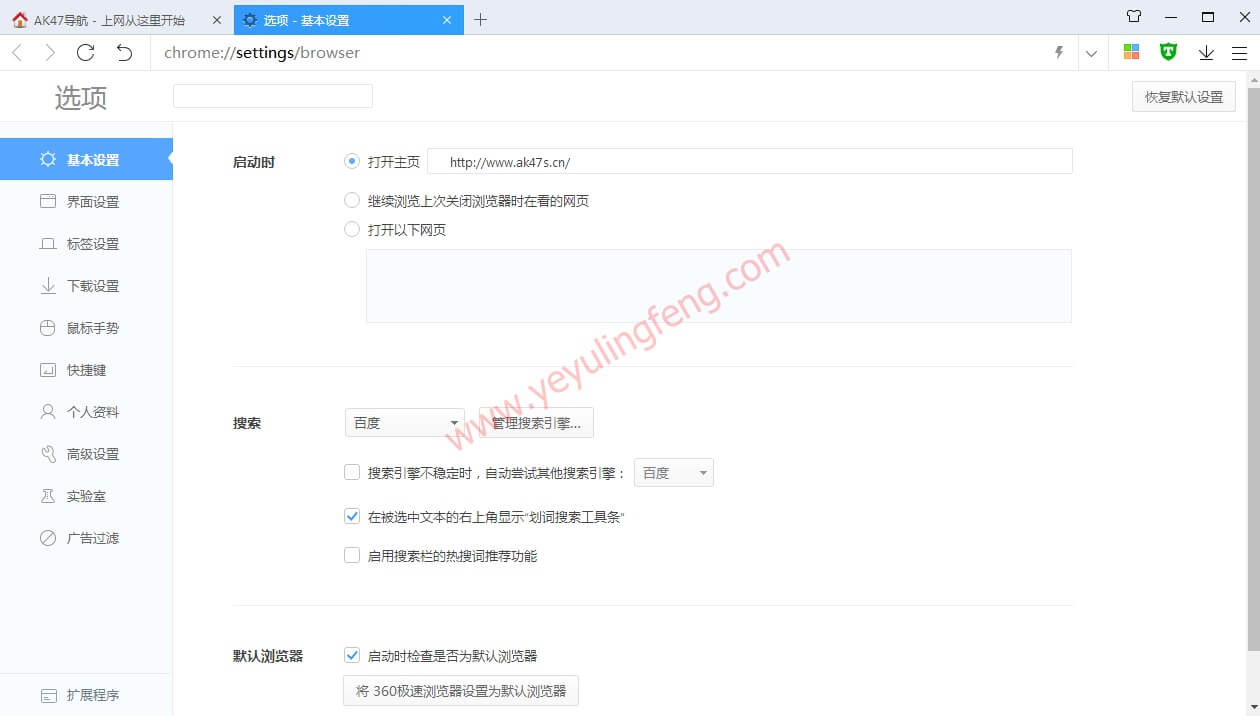Click the undo closed tab icon
The width and height of the screenshot is (1260, 716).
(x=124, y=53)
